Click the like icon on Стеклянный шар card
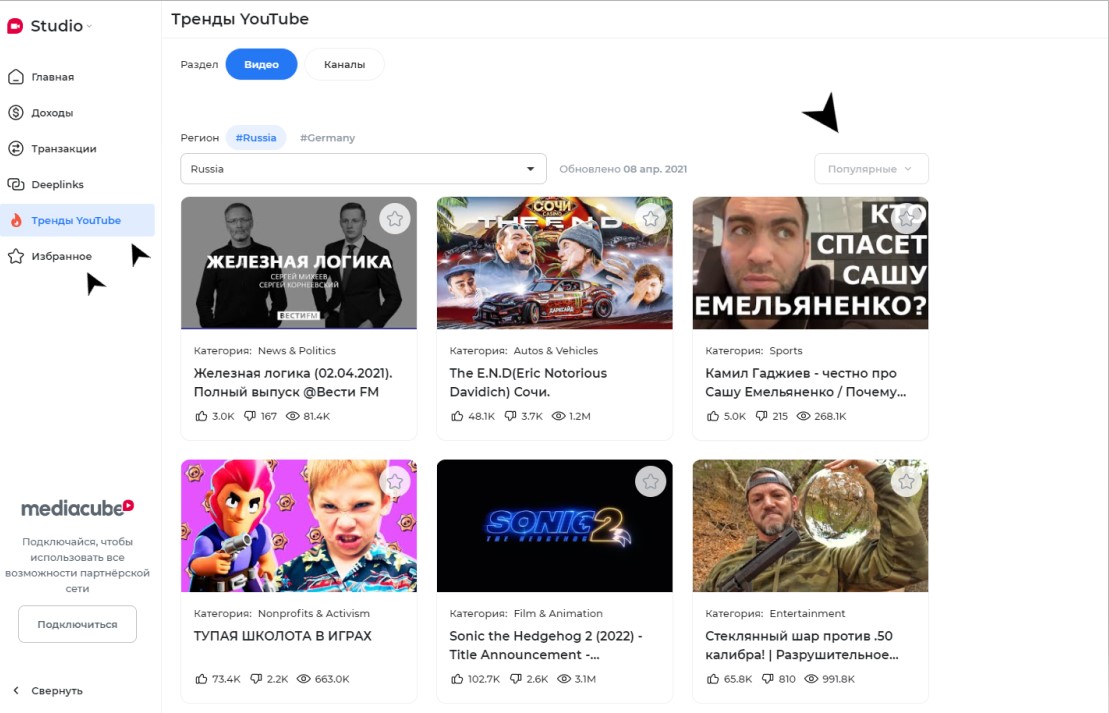1109x713 pixels. (x=713, y=679)
